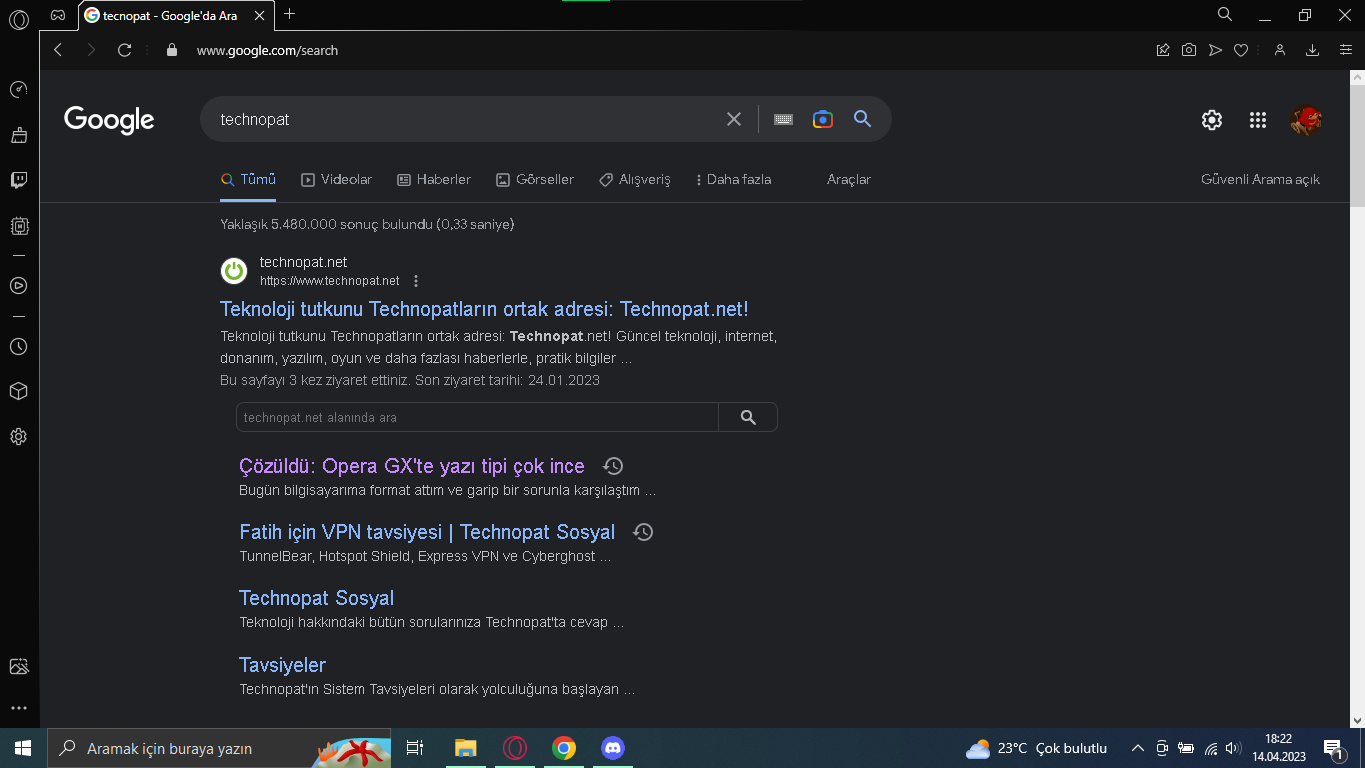Viewport: 1365px width, 768px height.
Task: Click the address bar URL
Action: (x=267, y=50)
